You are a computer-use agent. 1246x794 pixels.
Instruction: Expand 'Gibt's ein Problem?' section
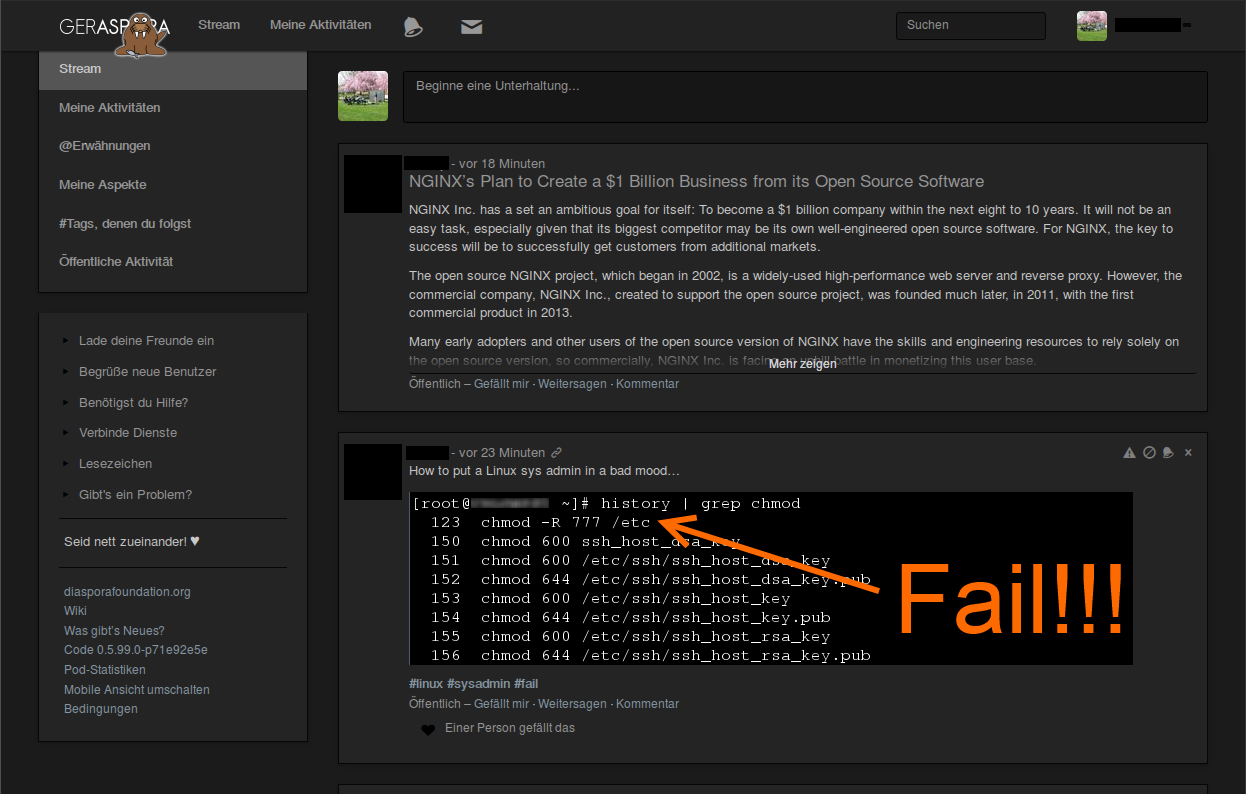tap(135, 495)
